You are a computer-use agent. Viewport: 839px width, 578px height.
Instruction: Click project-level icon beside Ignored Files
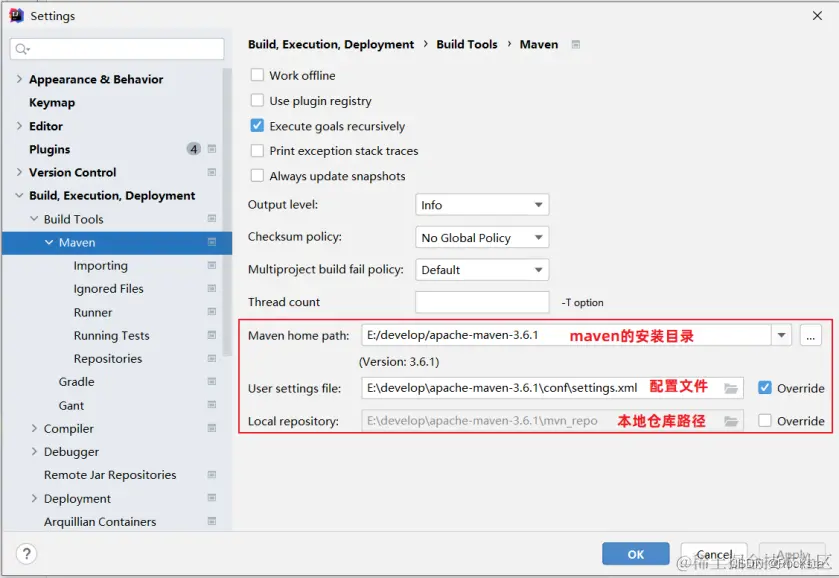coord(212,288)
